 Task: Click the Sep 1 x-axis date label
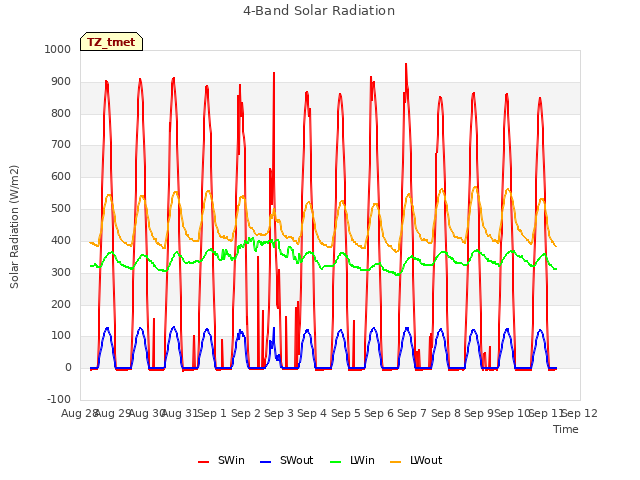pos(212,413)
